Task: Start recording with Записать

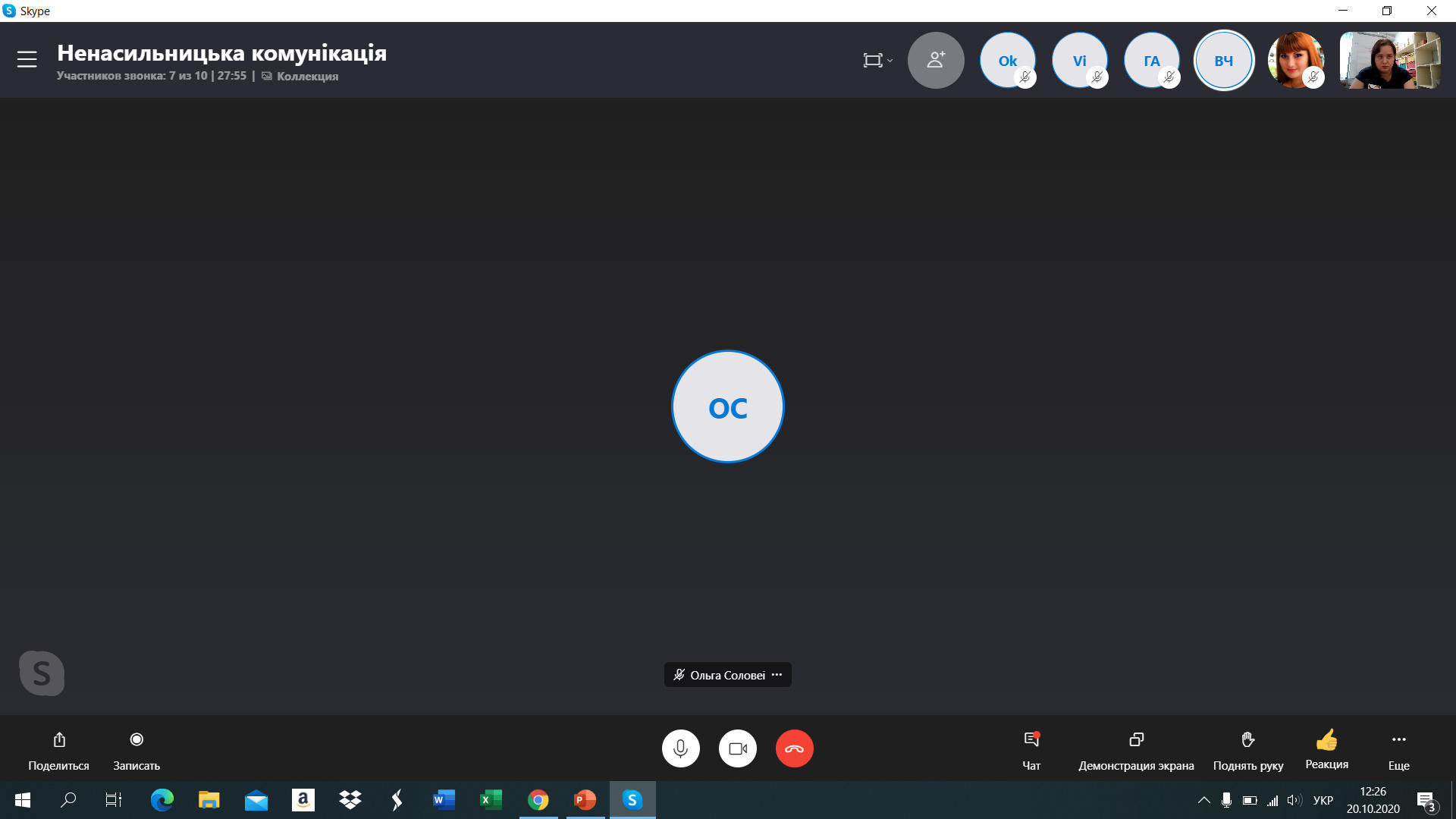Action: 136,739
